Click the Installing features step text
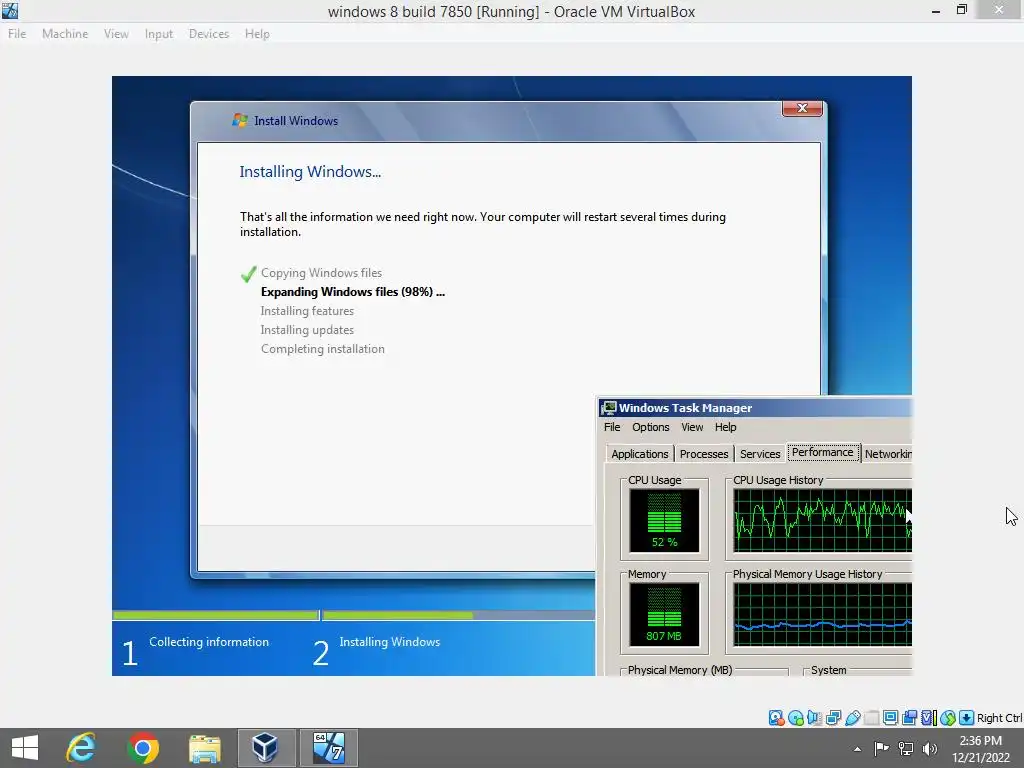The width and height of the screenshot is (1024, 768). pyautogui.click(x=307, y=311)
